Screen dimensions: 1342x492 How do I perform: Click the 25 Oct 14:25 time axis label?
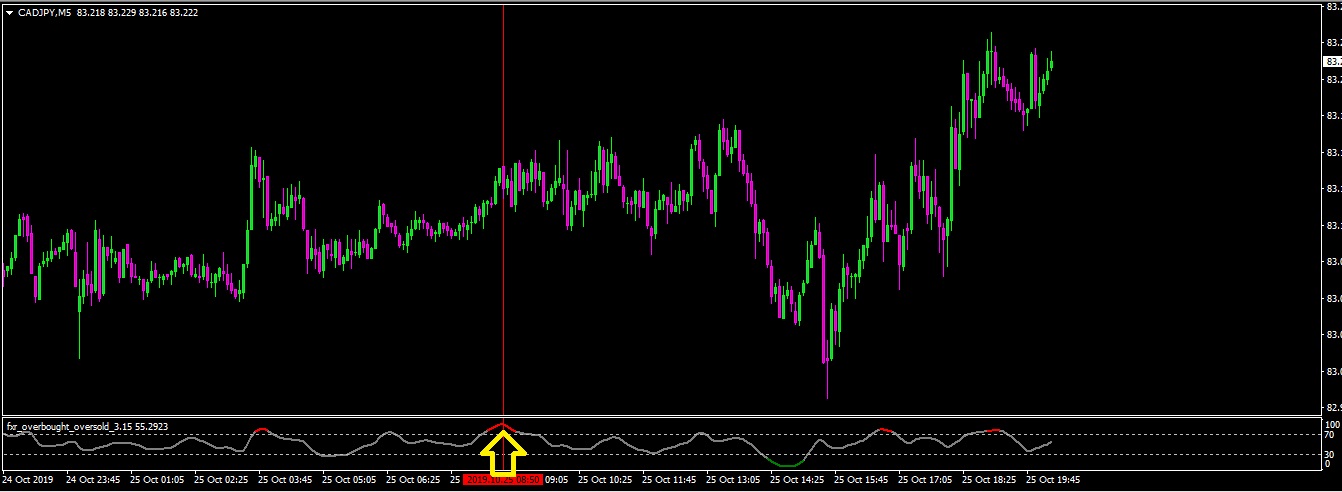click(798, 480)
